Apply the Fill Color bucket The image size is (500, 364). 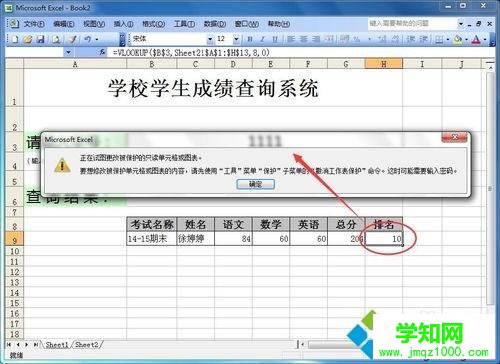point(458,39)
